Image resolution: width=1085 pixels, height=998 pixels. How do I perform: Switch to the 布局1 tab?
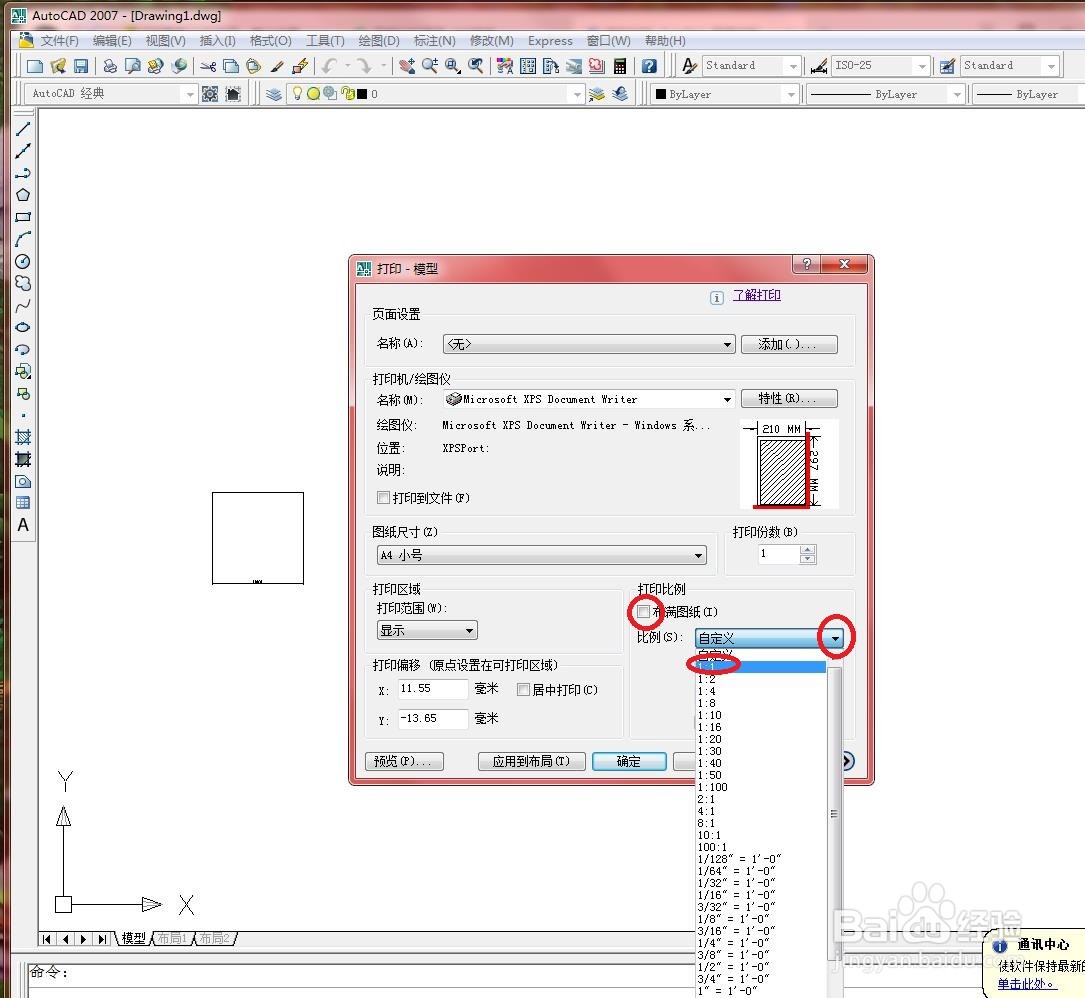pyautogui.click(x=172, y=938)
